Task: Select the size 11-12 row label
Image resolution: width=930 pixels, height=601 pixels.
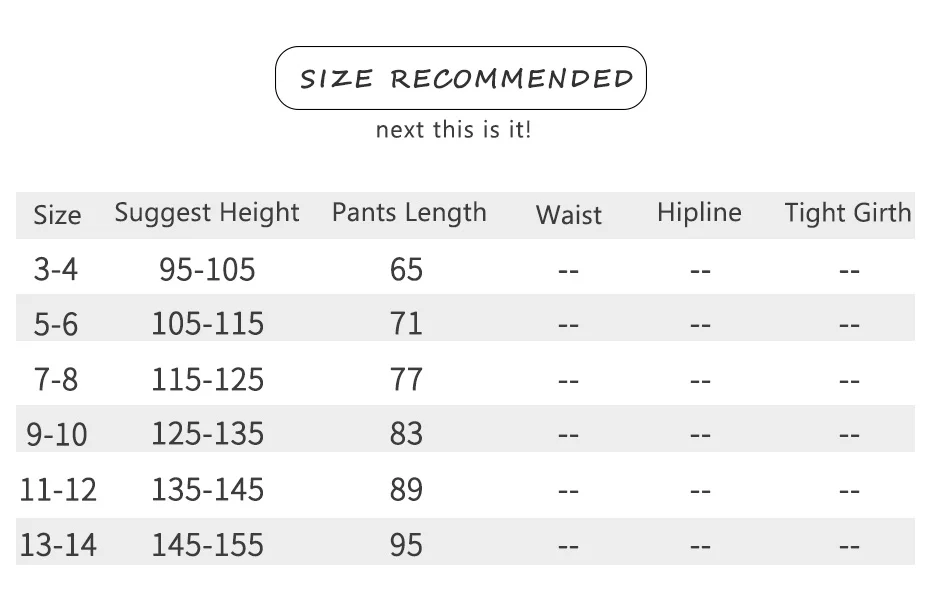Action: tap(58, 490)
